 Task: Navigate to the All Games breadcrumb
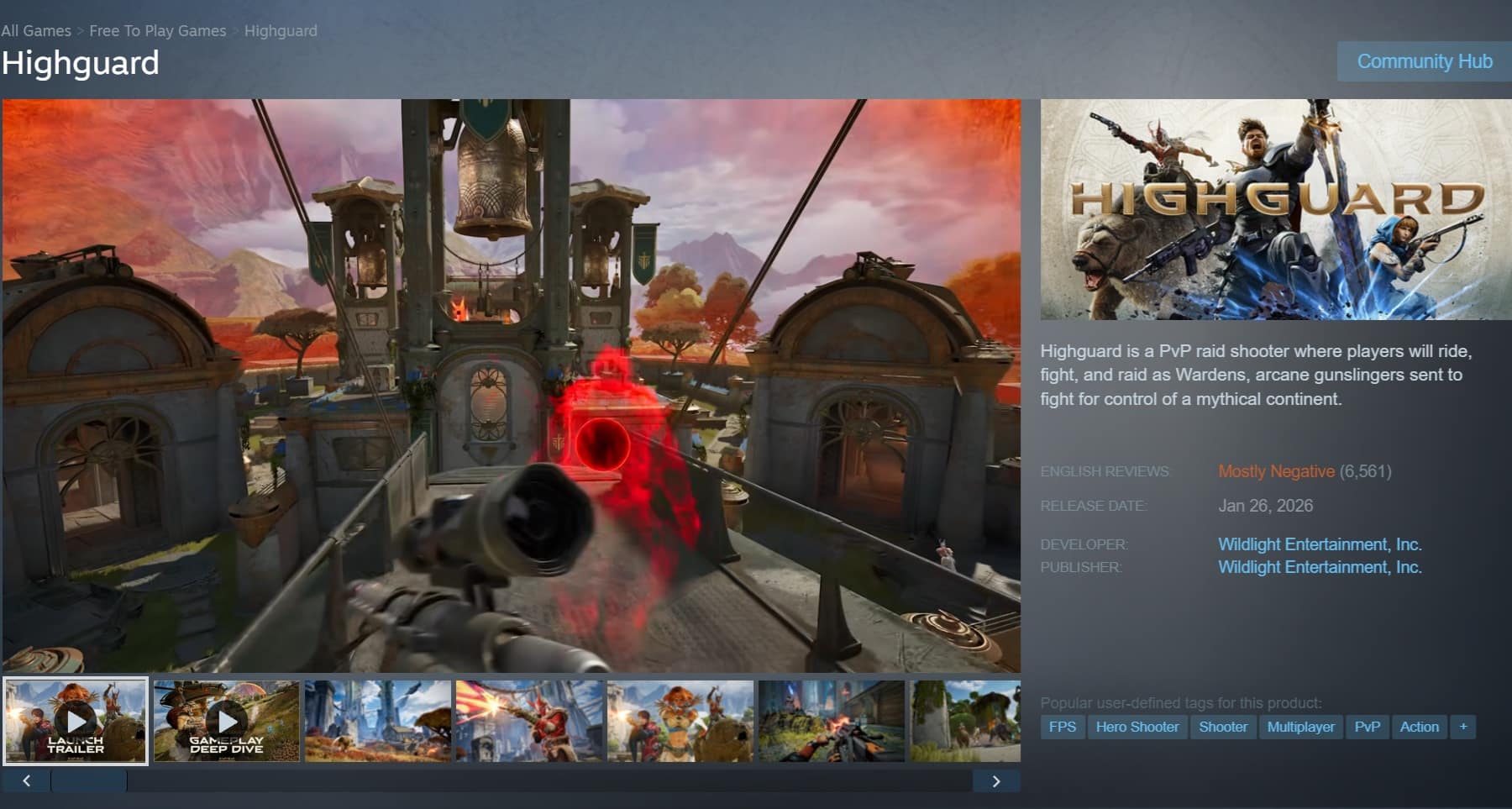35,30
